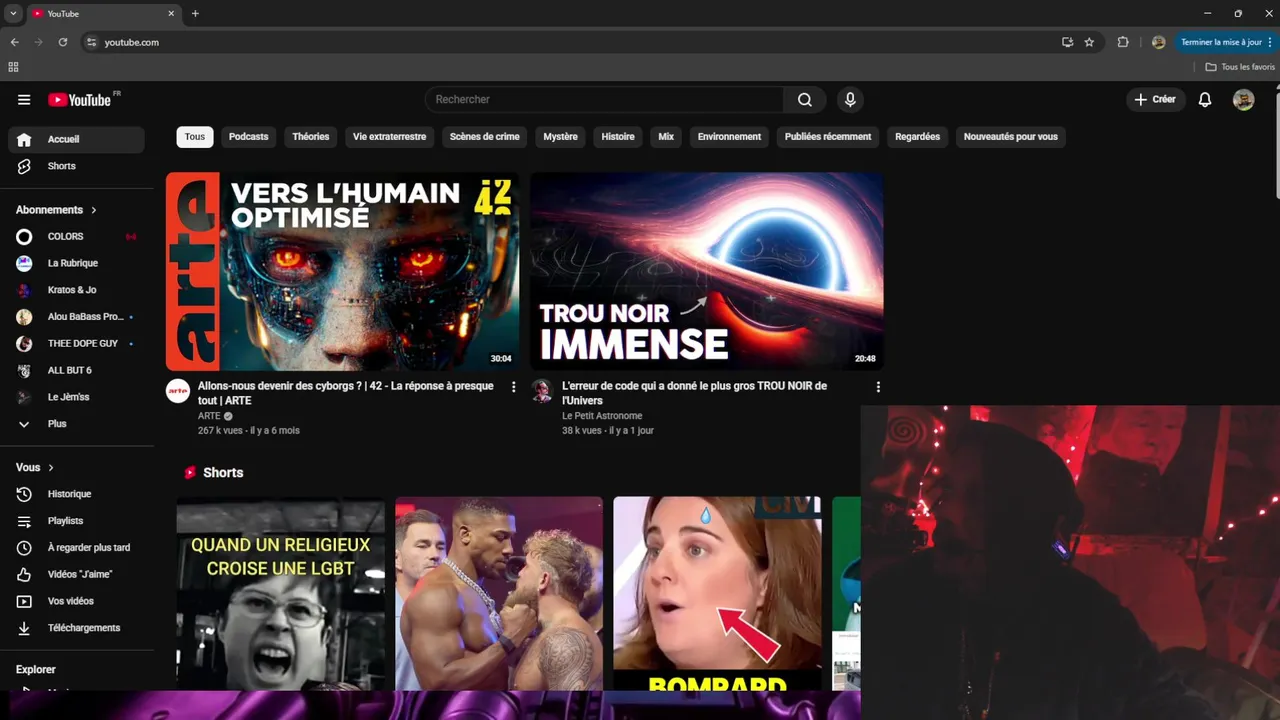Click the Créer button
Viewport: 1280px width, 720px height.
[x=1155, y=100]
